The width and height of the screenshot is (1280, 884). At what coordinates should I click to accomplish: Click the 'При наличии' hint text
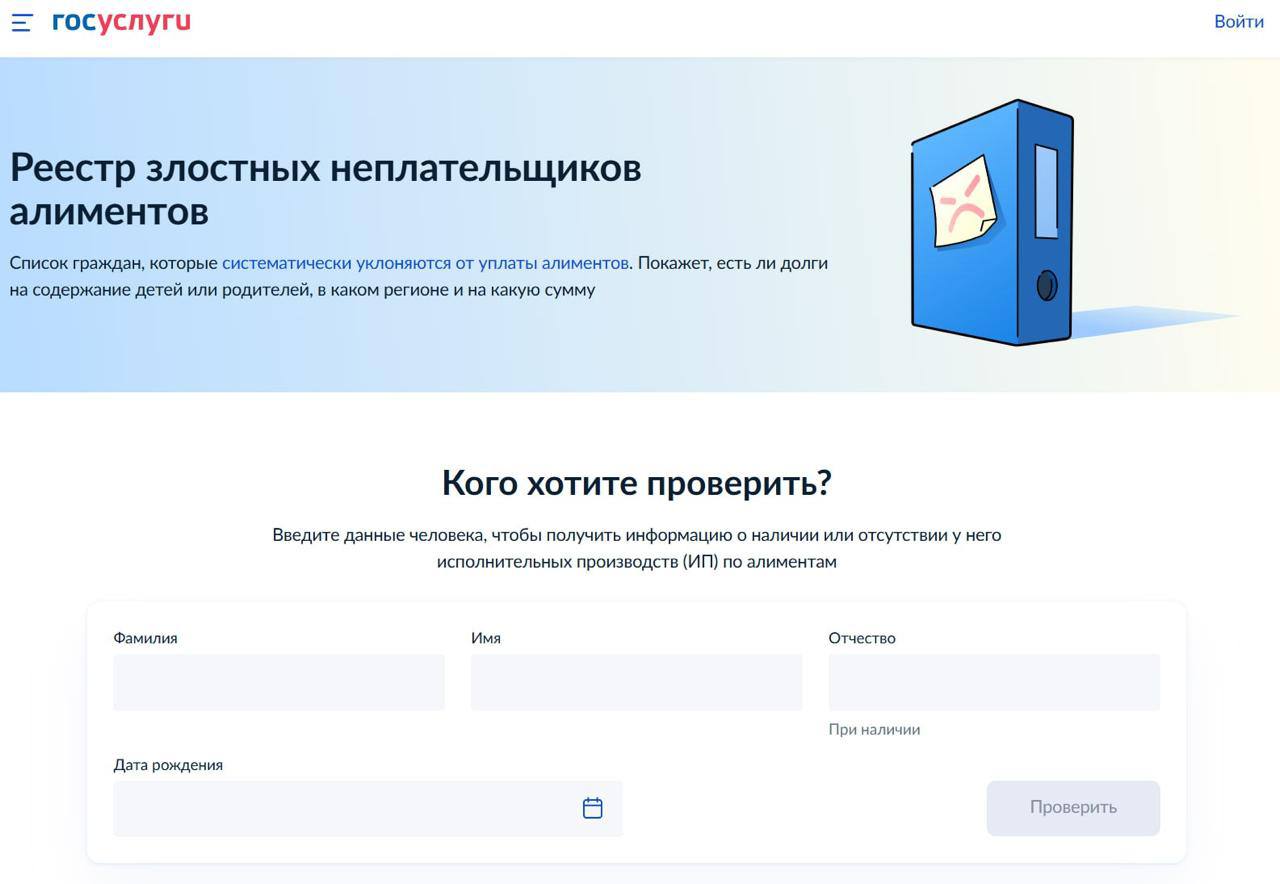click(x=874, y=730)
